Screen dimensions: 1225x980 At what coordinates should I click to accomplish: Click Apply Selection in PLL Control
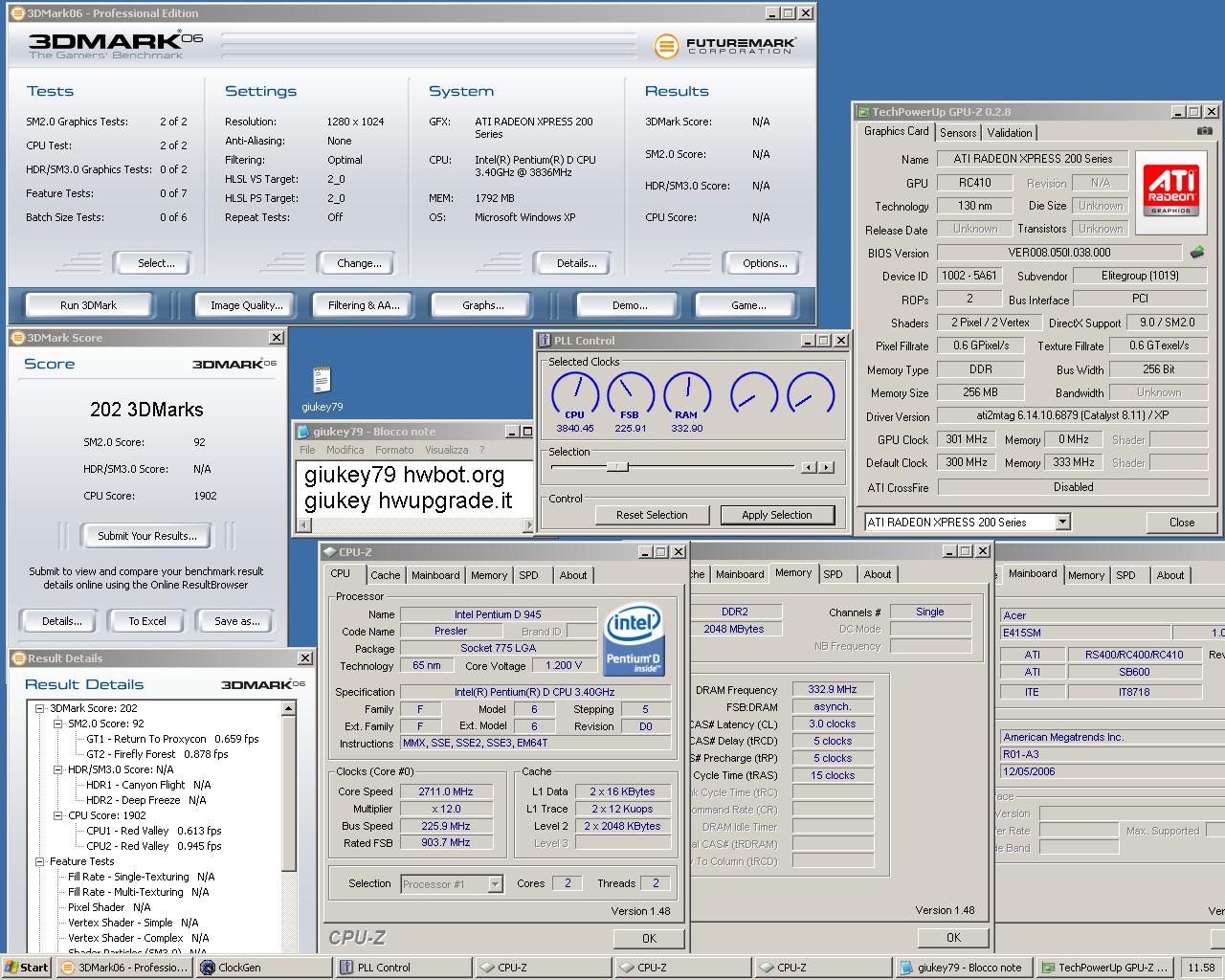click(x=777, y=515)
